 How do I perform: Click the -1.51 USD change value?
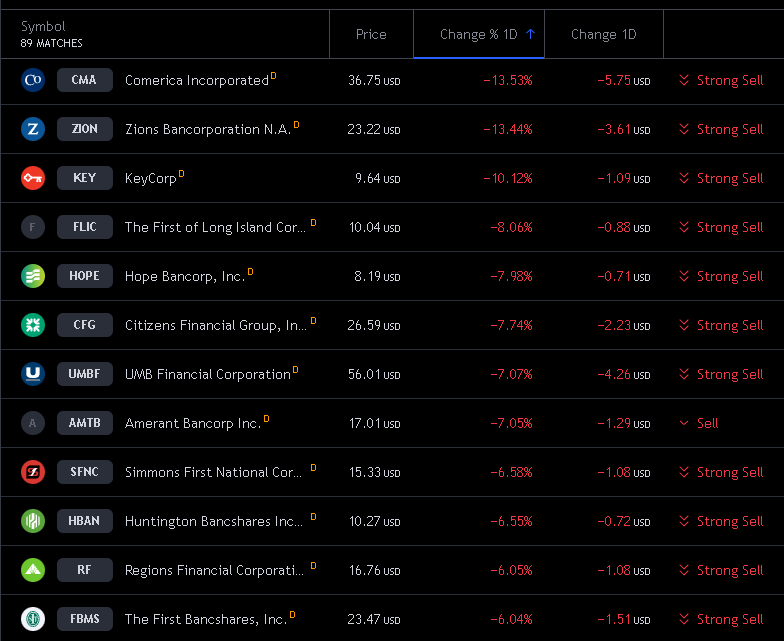click(x=624, y=620)
